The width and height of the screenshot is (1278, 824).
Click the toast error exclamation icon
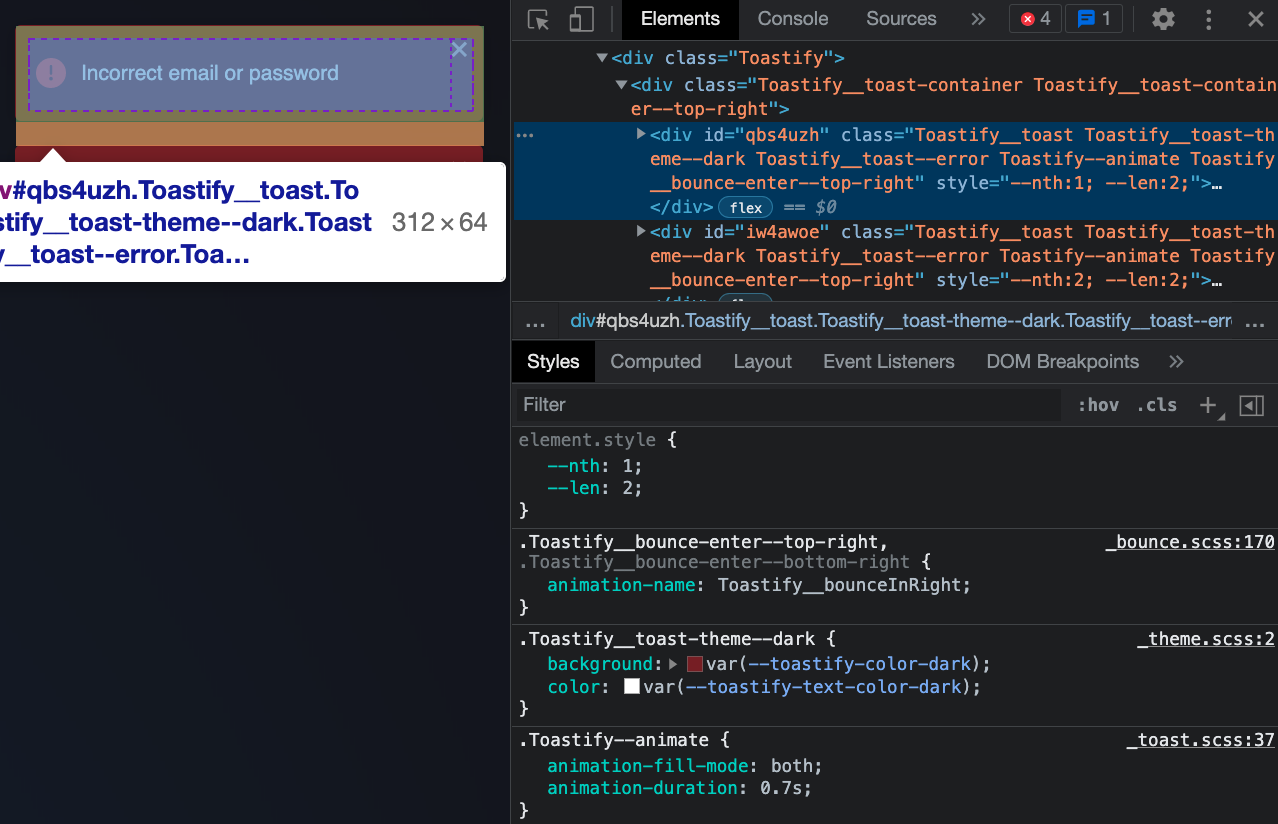coord(51,73)
